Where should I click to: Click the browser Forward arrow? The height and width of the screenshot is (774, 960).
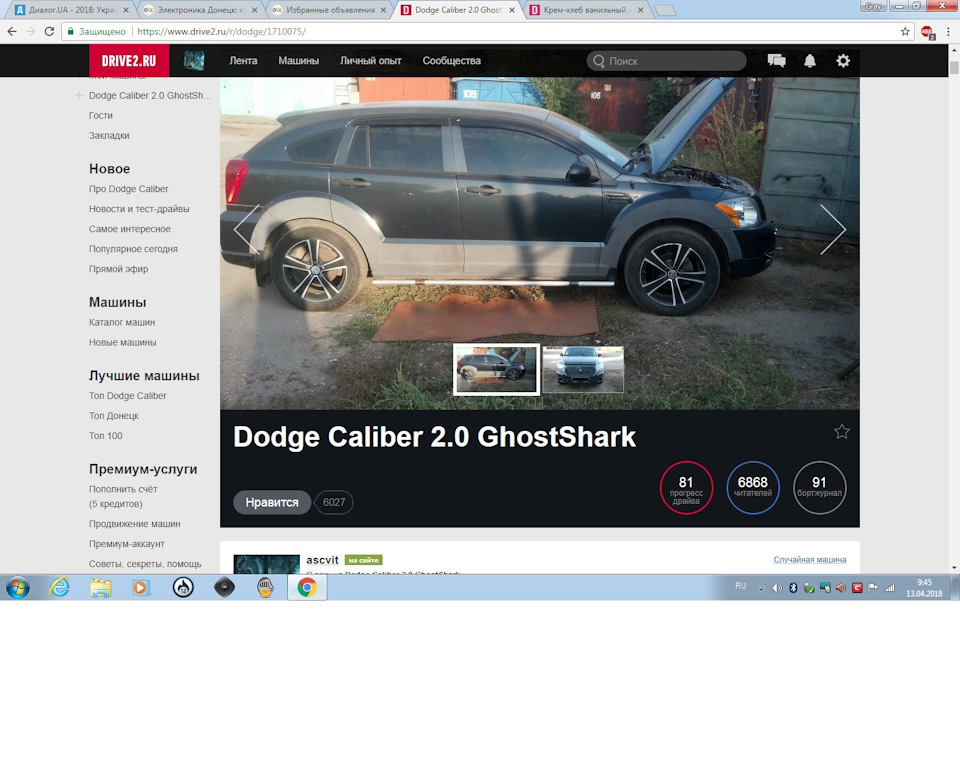point(31,31)
